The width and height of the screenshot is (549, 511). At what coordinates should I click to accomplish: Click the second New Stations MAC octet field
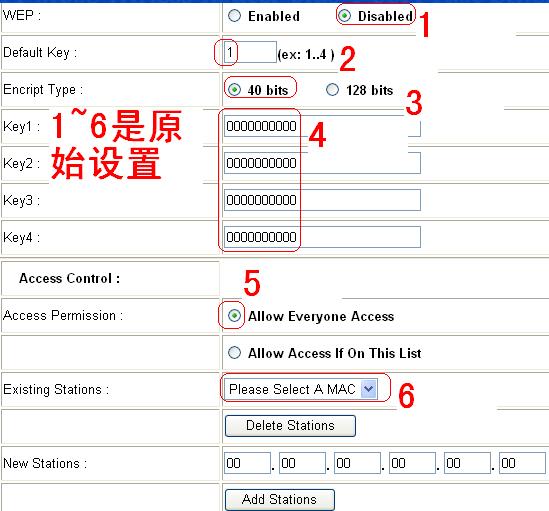point(302,463)
